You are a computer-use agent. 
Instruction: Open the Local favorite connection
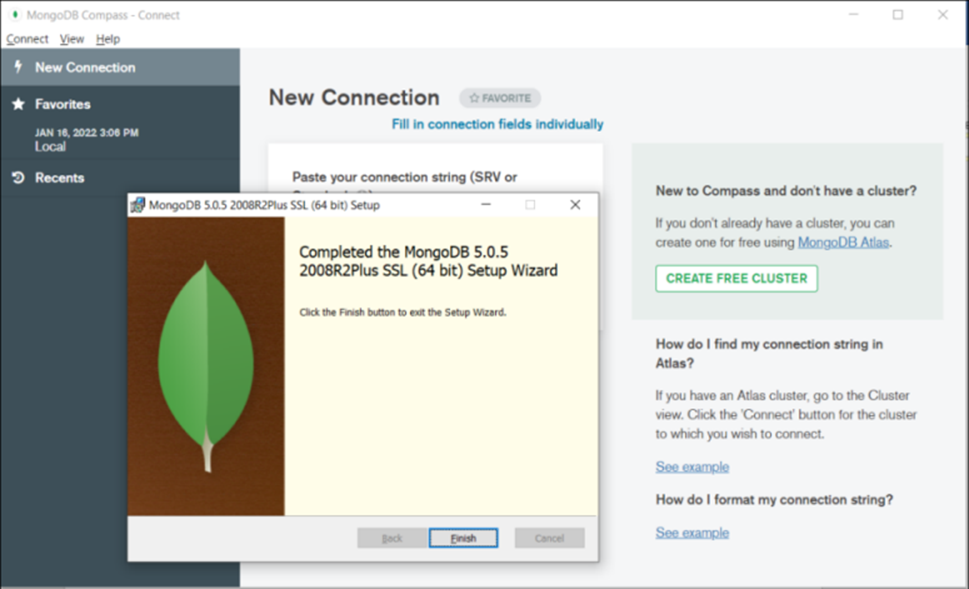coord(50,146)
